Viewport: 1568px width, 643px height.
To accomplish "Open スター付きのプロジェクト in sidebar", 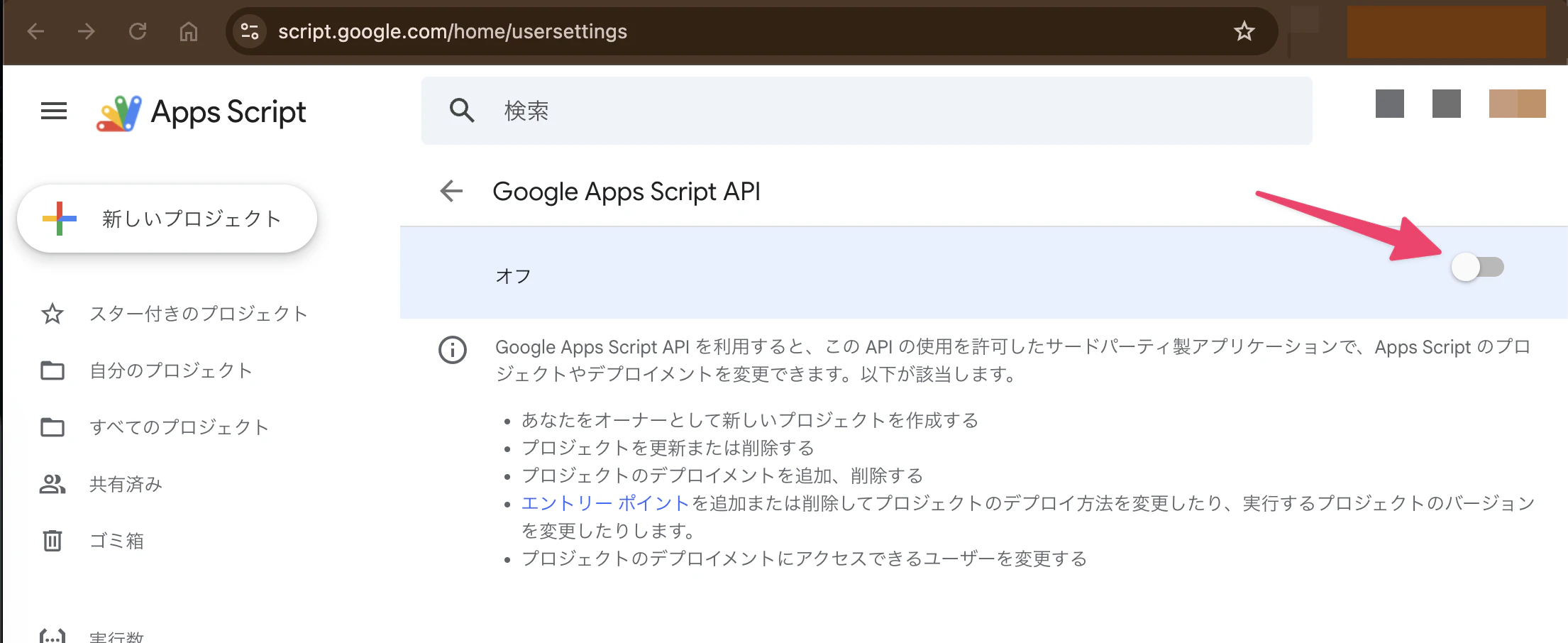I will click(199, 314).
